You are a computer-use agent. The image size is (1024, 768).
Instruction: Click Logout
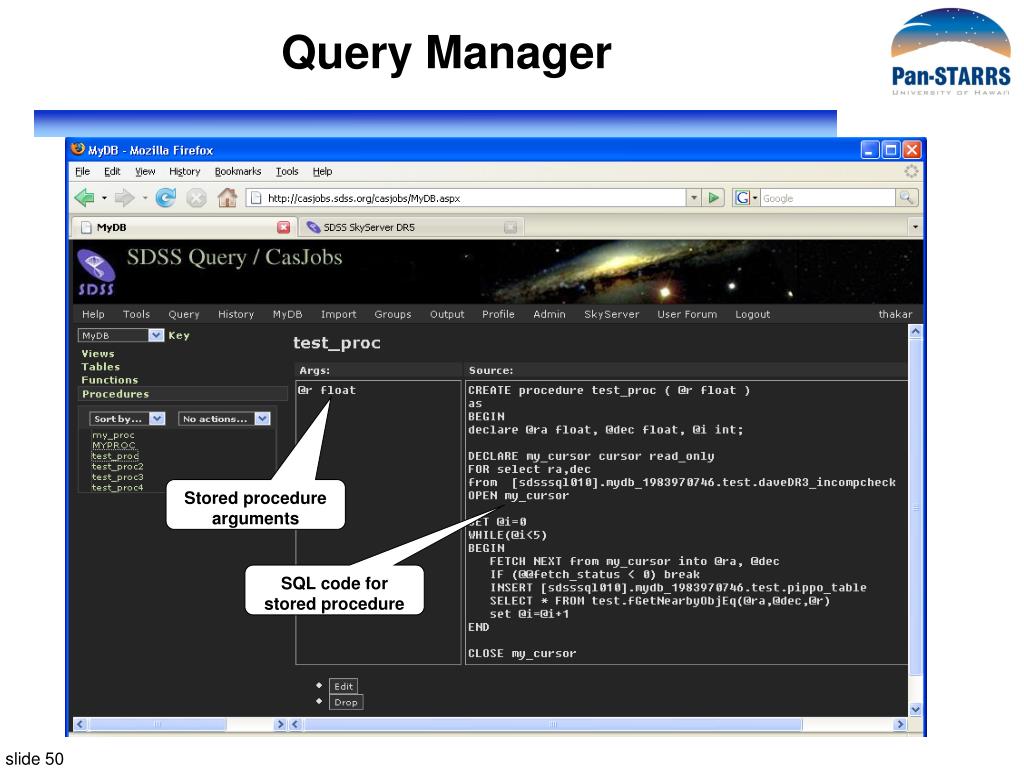tap(752, 314)
